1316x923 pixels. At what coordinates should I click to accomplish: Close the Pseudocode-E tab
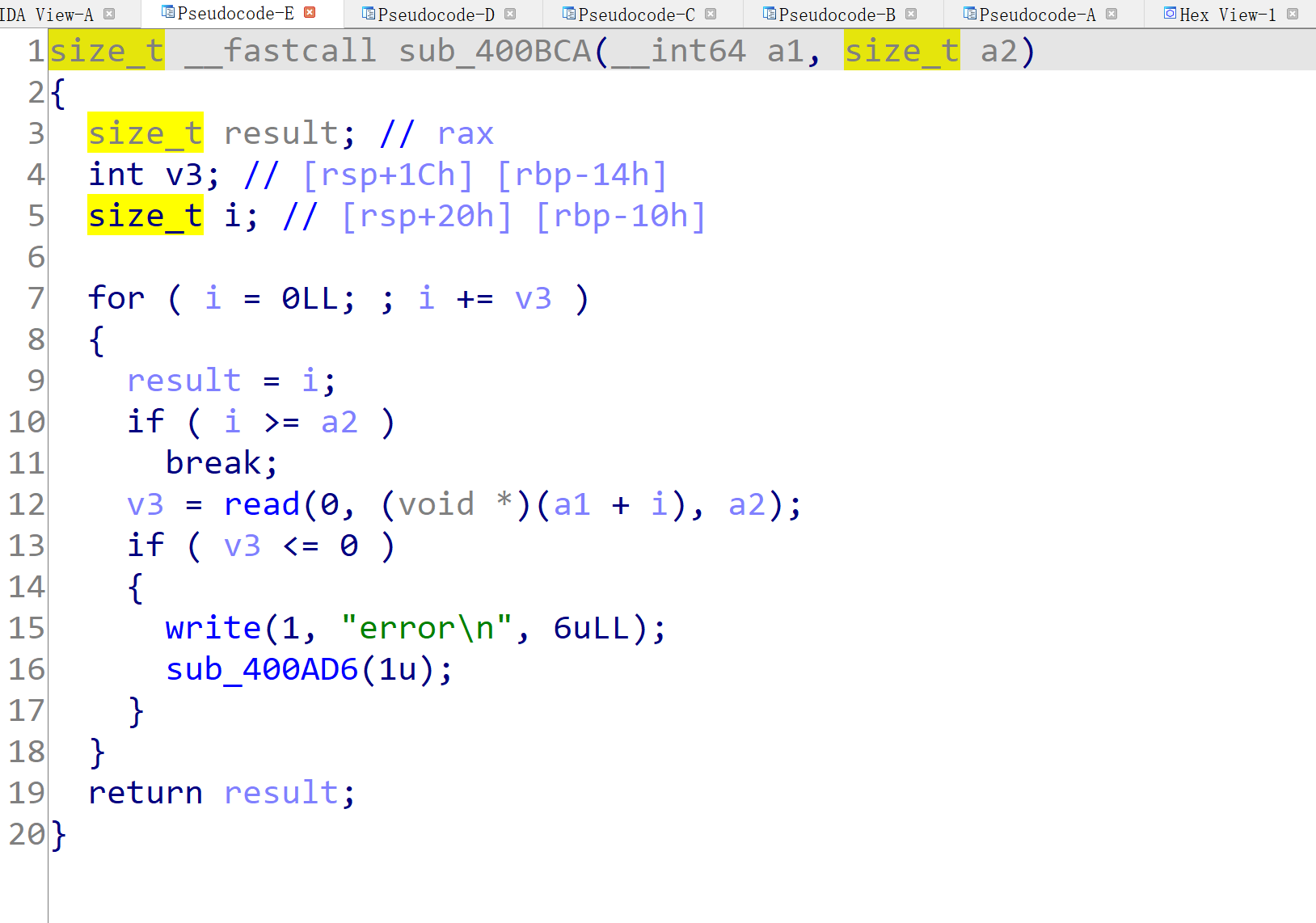tap(310, 12)
